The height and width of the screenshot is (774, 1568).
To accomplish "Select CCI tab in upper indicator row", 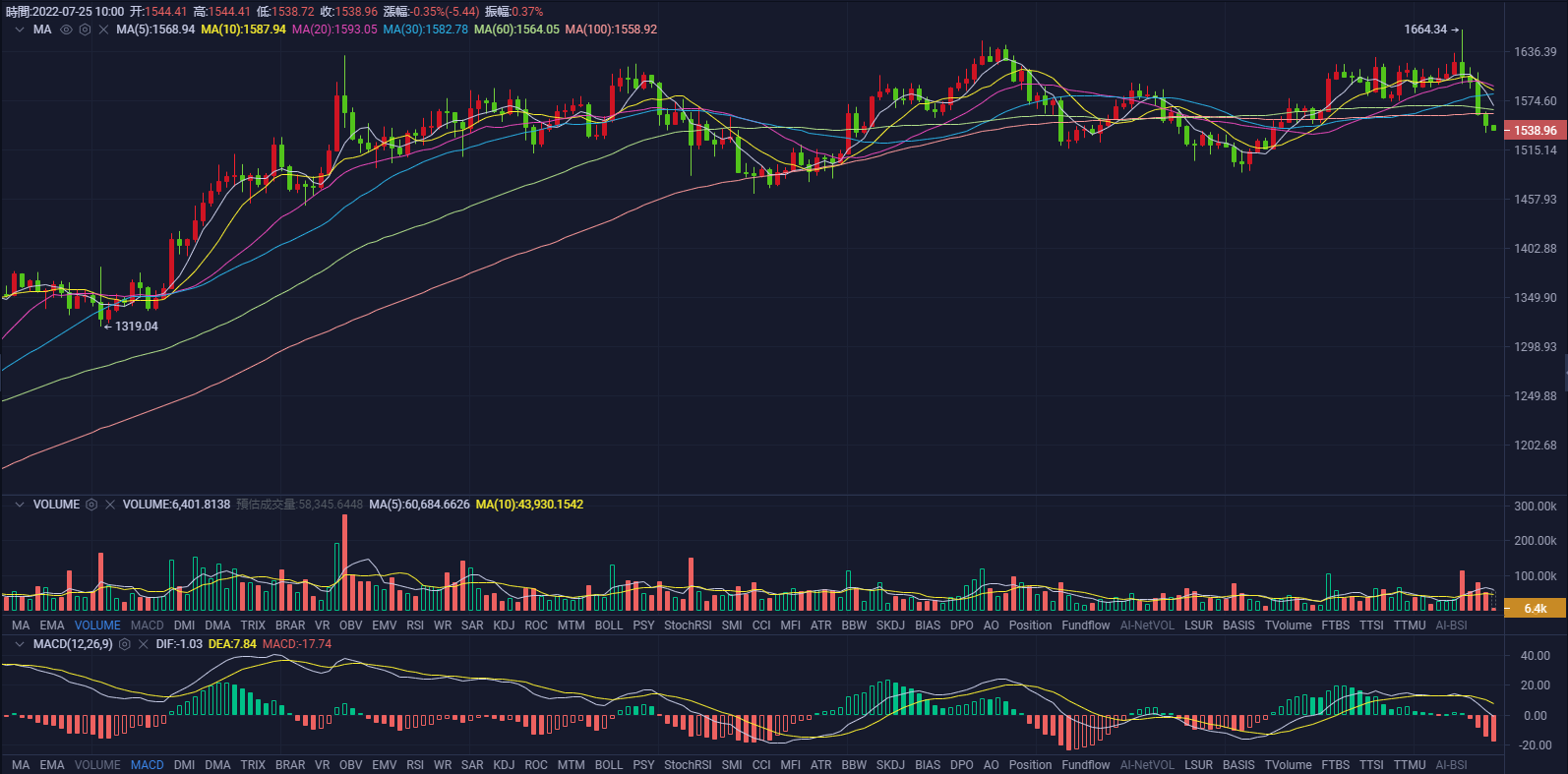I will pyautogui.click(x=761, y=625).
